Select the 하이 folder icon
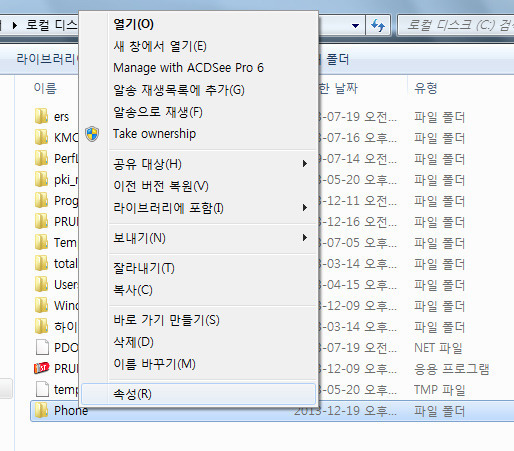The height and width of the screenshot is (451, 514). (41, 326)
